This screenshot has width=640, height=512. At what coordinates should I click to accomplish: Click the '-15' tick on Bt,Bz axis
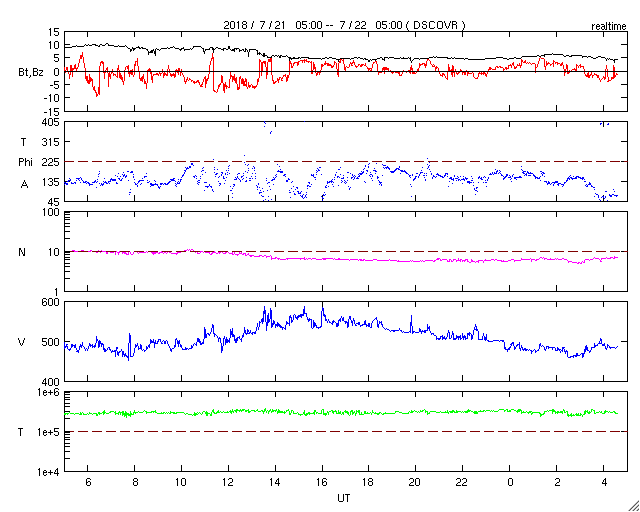pyautogui.click(x=52, y=111)
